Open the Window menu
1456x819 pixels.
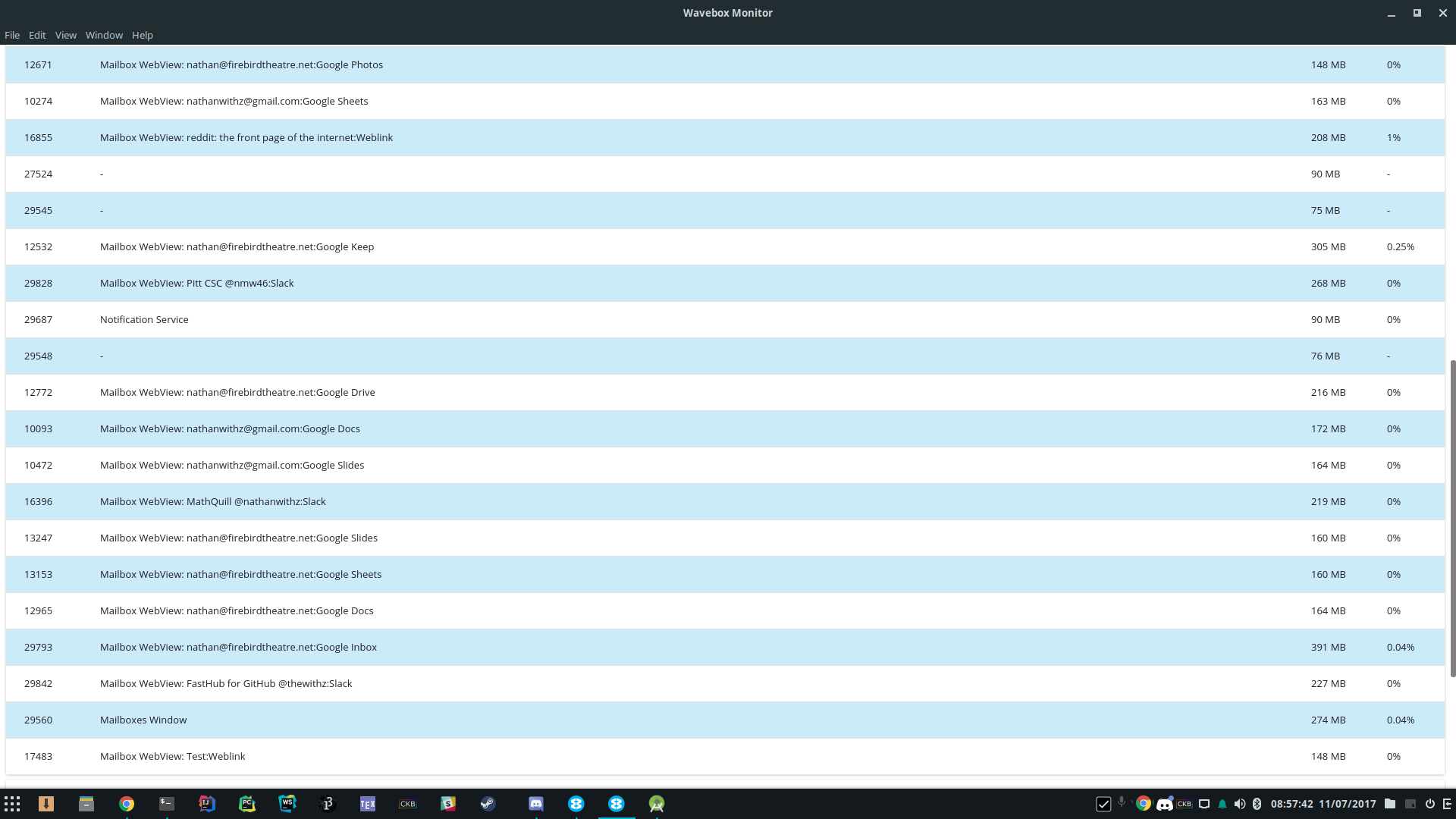click(104, 35)
